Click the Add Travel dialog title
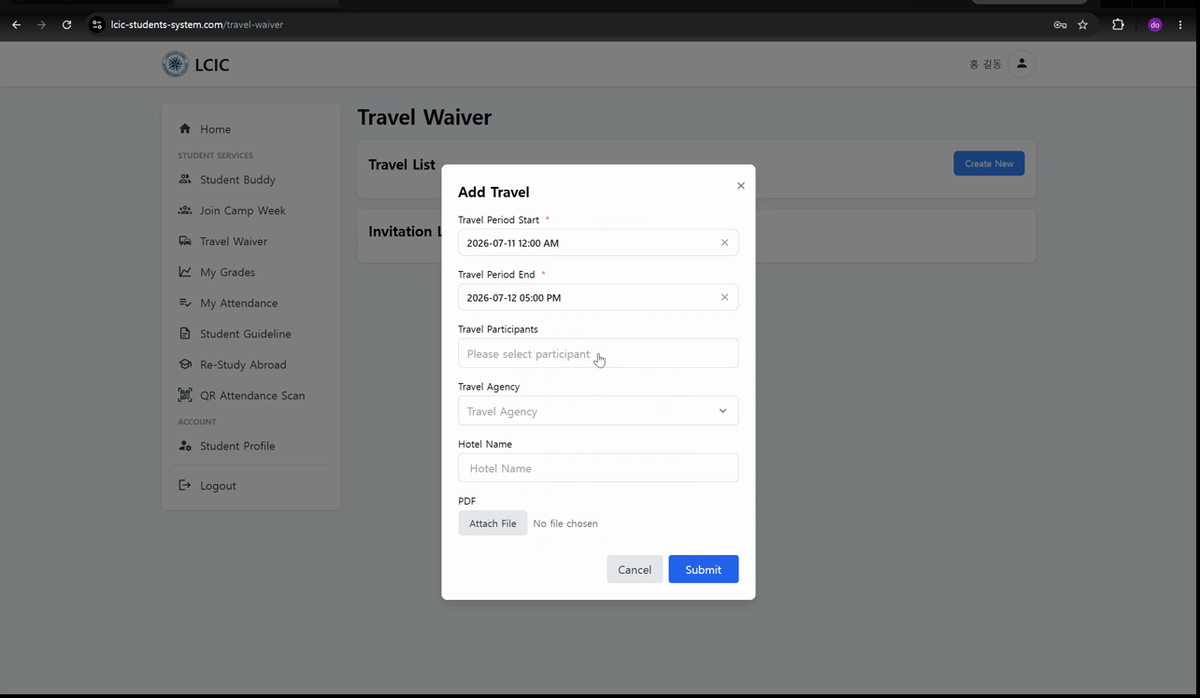Viewport: 1200px width, 698px height. coord(494,192)
